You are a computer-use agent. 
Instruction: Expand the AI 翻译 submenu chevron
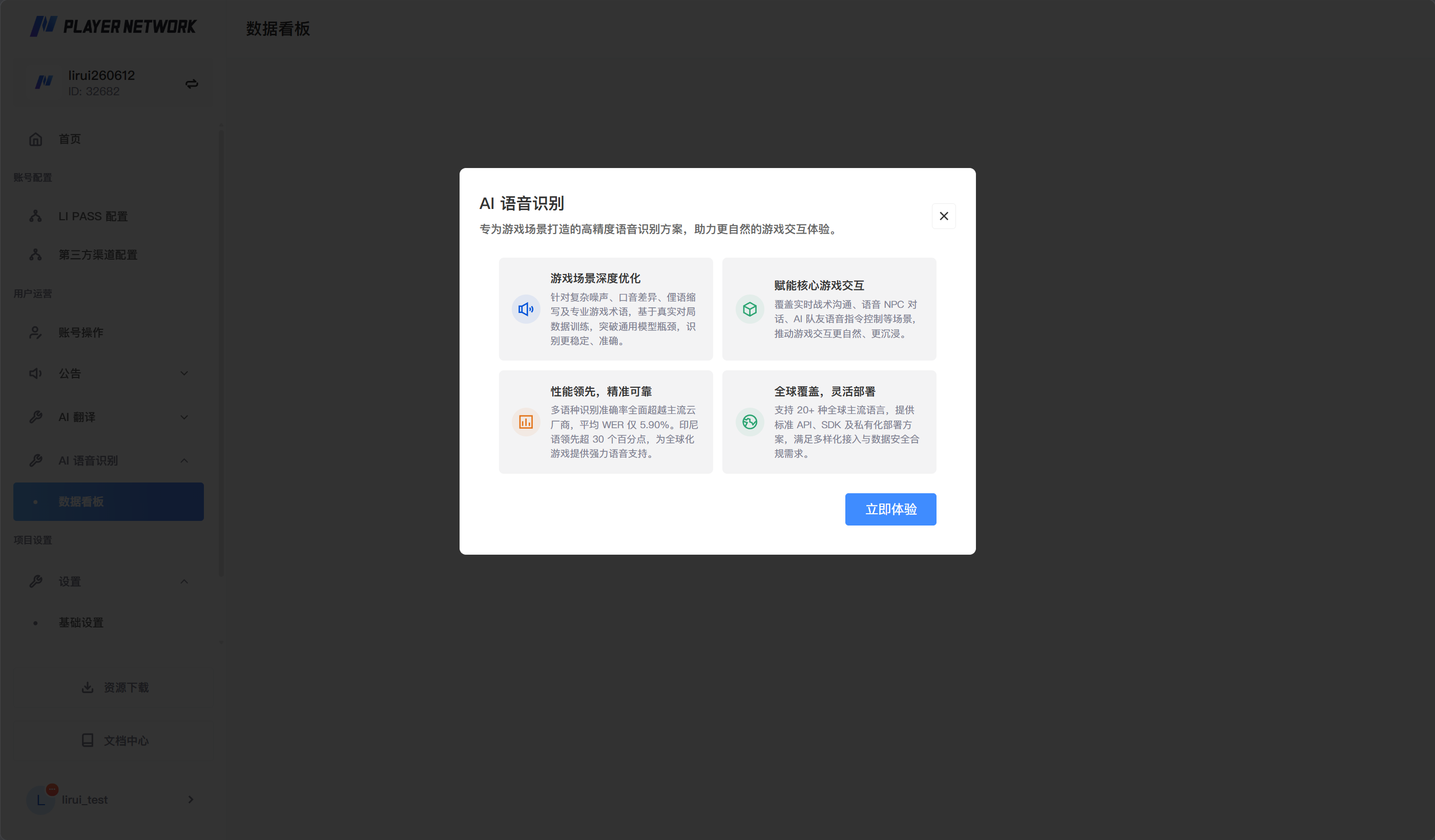[184, 417]
